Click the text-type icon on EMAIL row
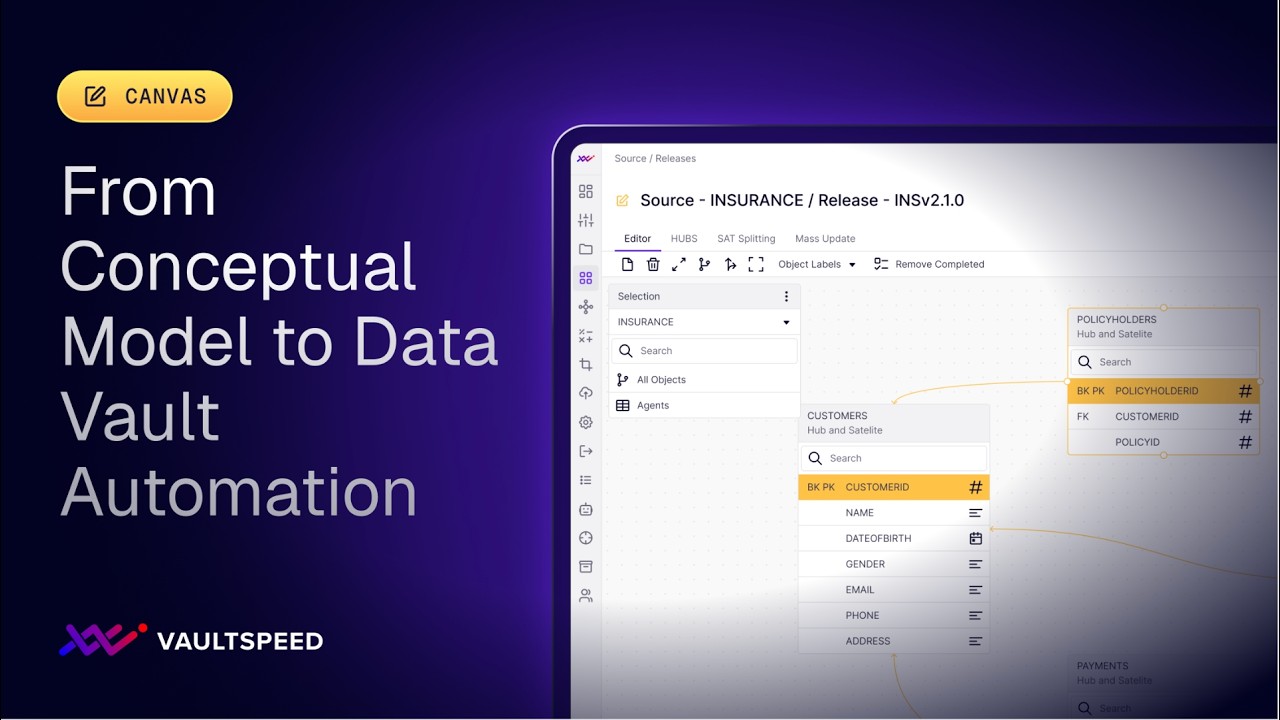This screenshot has width=1280, height=720. pos(976,590)
